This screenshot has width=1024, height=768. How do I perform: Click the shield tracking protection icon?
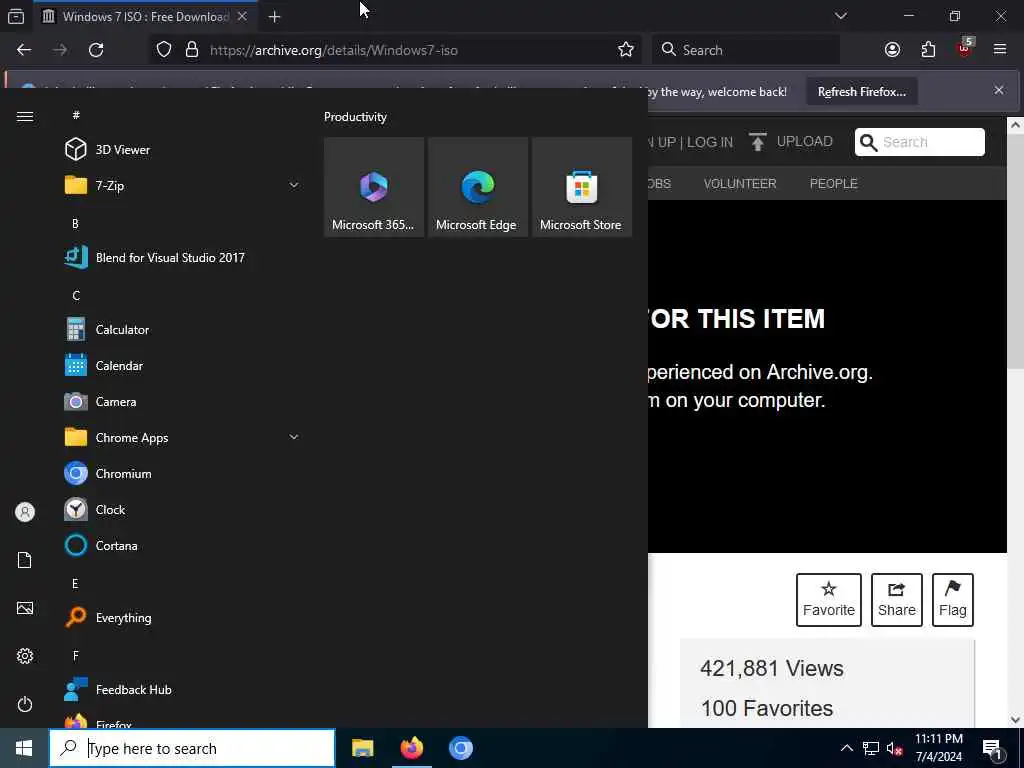tap(164, 50)
